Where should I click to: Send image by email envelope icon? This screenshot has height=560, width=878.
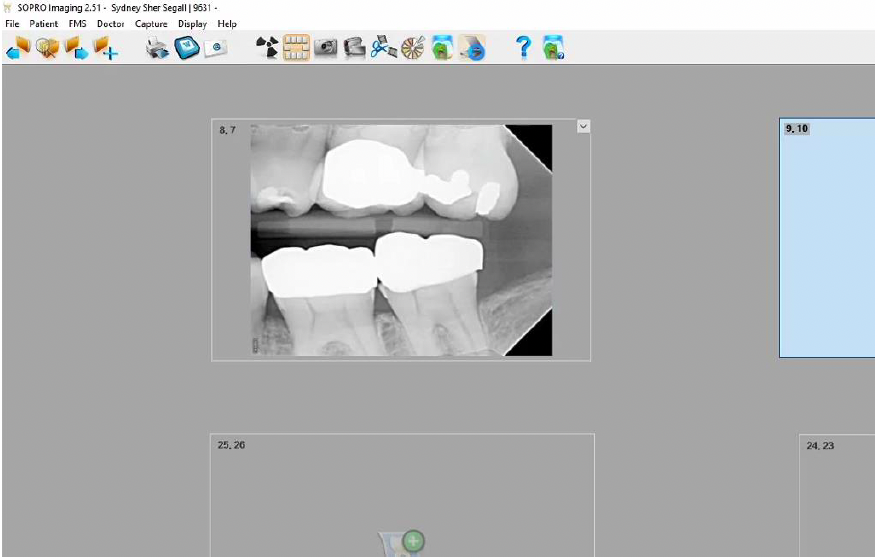coord(216,48)
